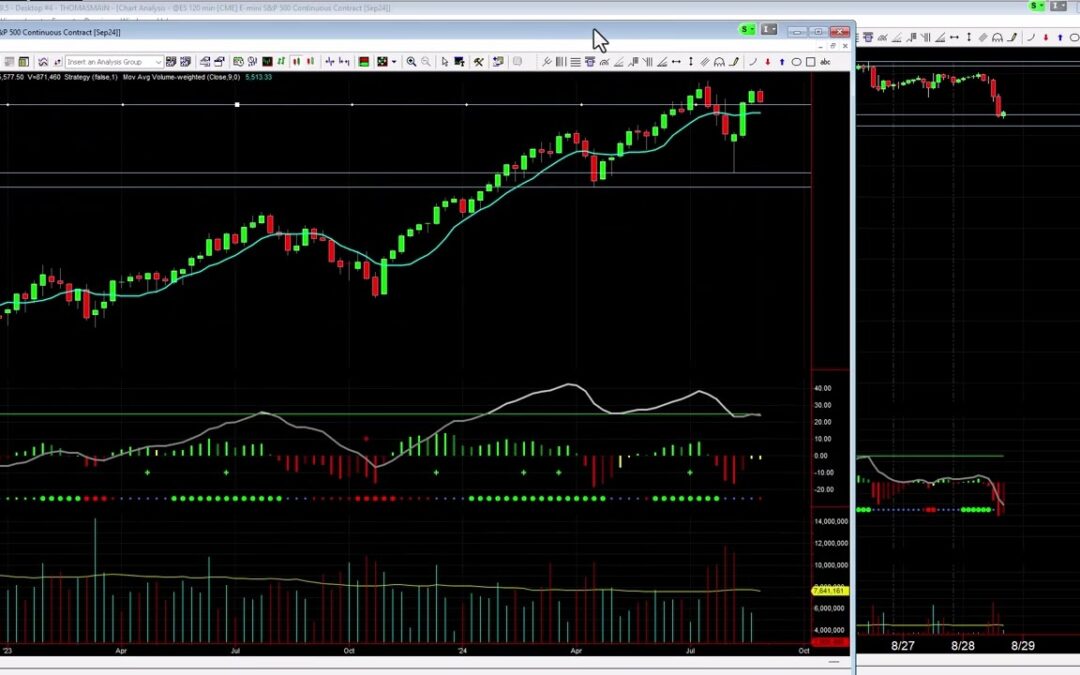Click the green S dropdown in top-right window

[x=1037, y=6]
